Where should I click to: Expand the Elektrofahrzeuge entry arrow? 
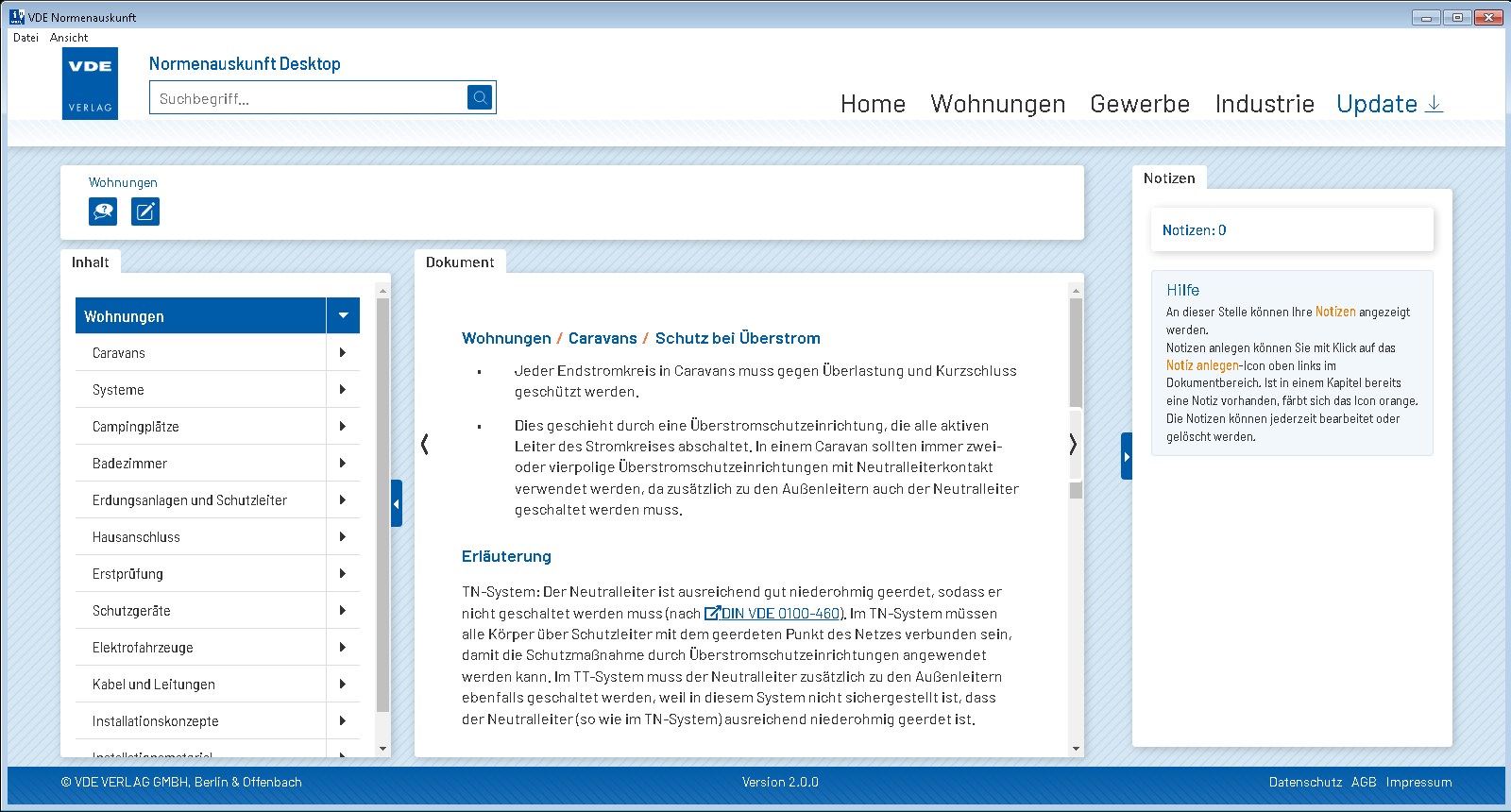click(x=343, y=647)
